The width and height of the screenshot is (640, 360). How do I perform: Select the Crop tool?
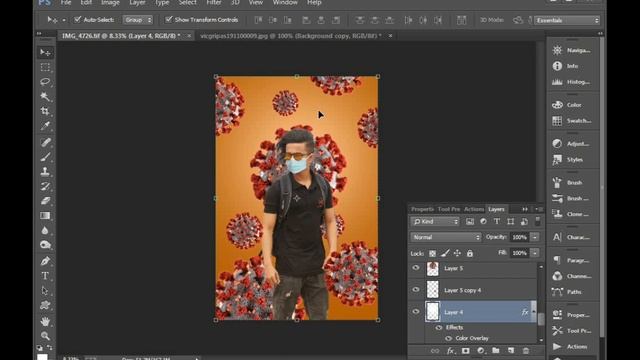point(45,111)
